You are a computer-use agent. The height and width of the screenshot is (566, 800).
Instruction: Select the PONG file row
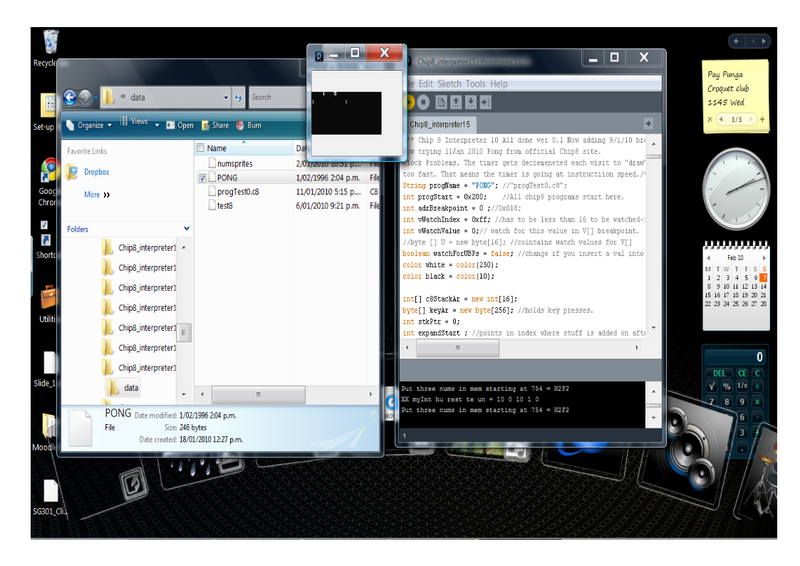[x=288, y=178]
